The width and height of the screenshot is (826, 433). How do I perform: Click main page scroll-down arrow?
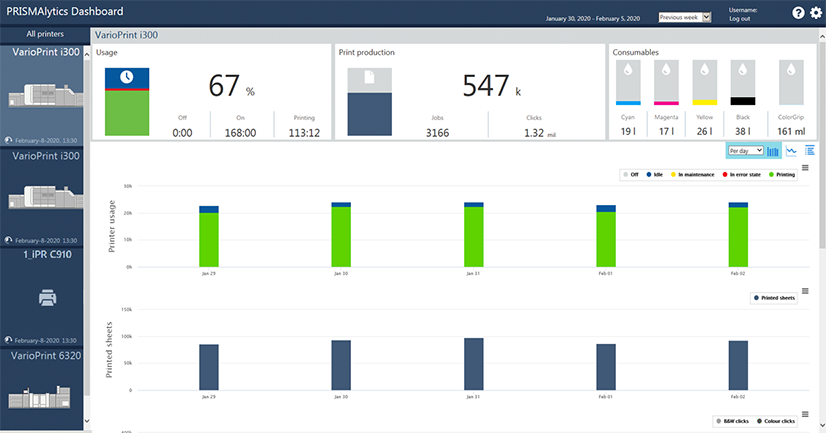[x=822, y=425]
